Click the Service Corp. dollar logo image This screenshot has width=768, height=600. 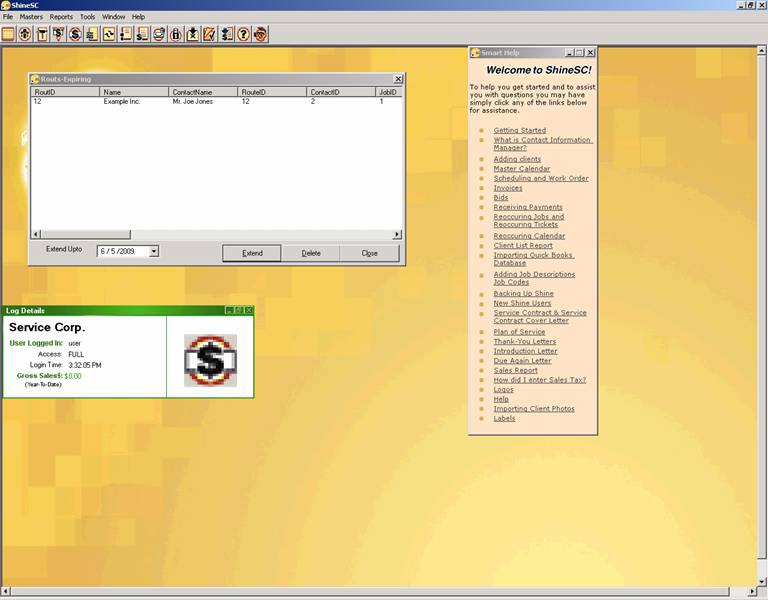210,360
